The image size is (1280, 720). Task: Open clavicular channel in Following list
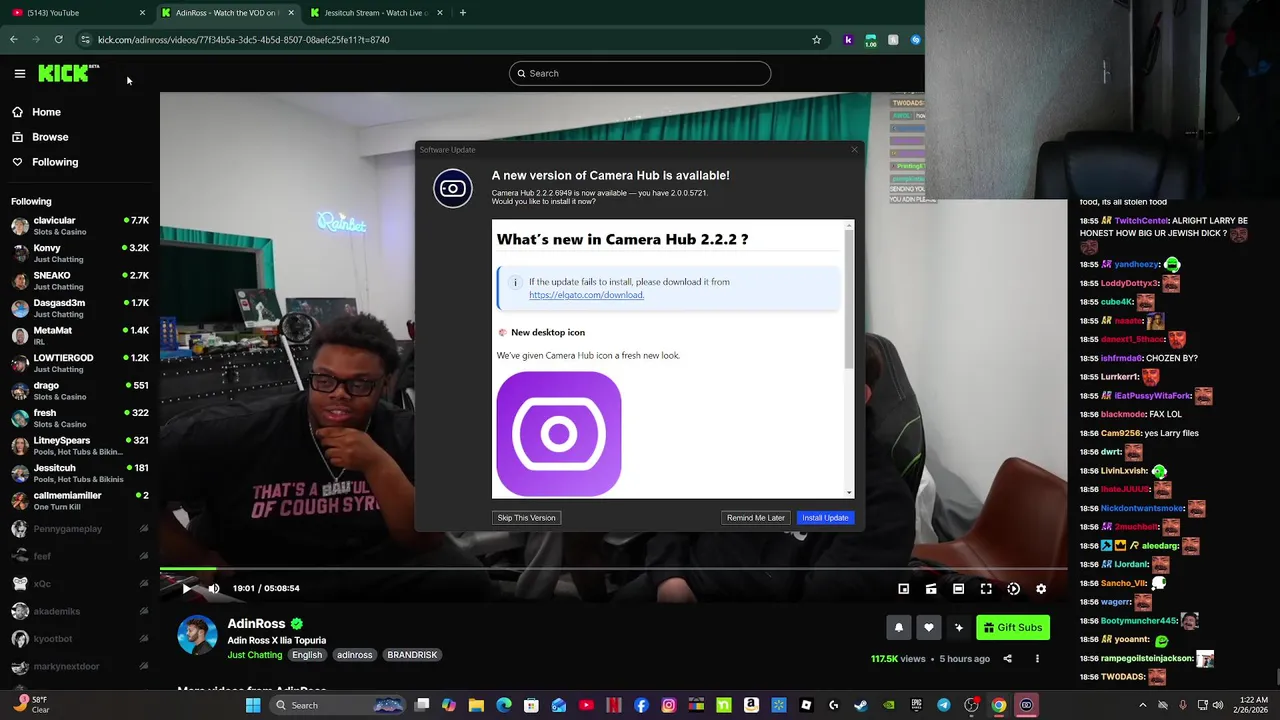click(80, 226)
